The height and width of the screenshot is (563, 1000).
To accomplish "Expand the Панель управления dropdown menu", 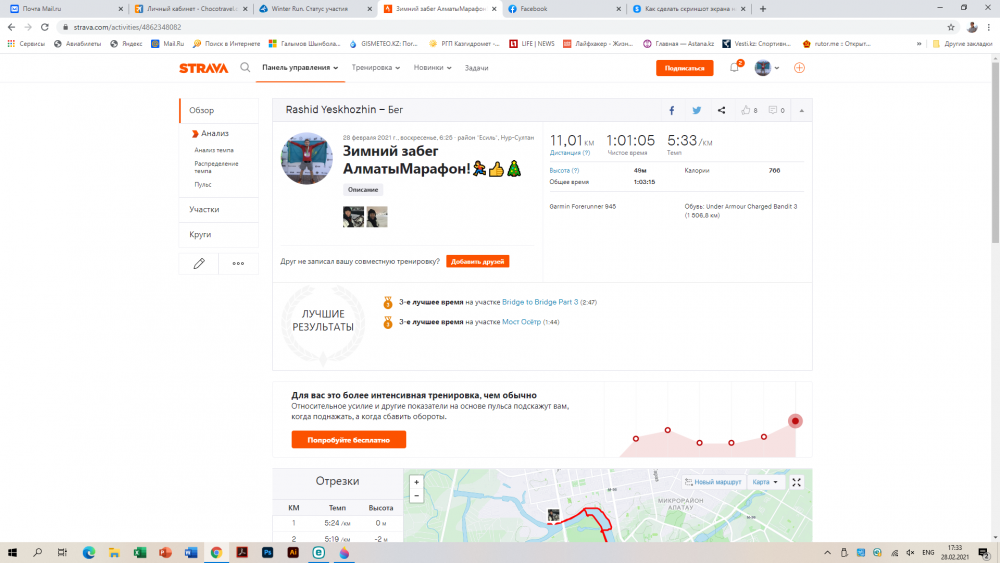I will tap(299, 68).
